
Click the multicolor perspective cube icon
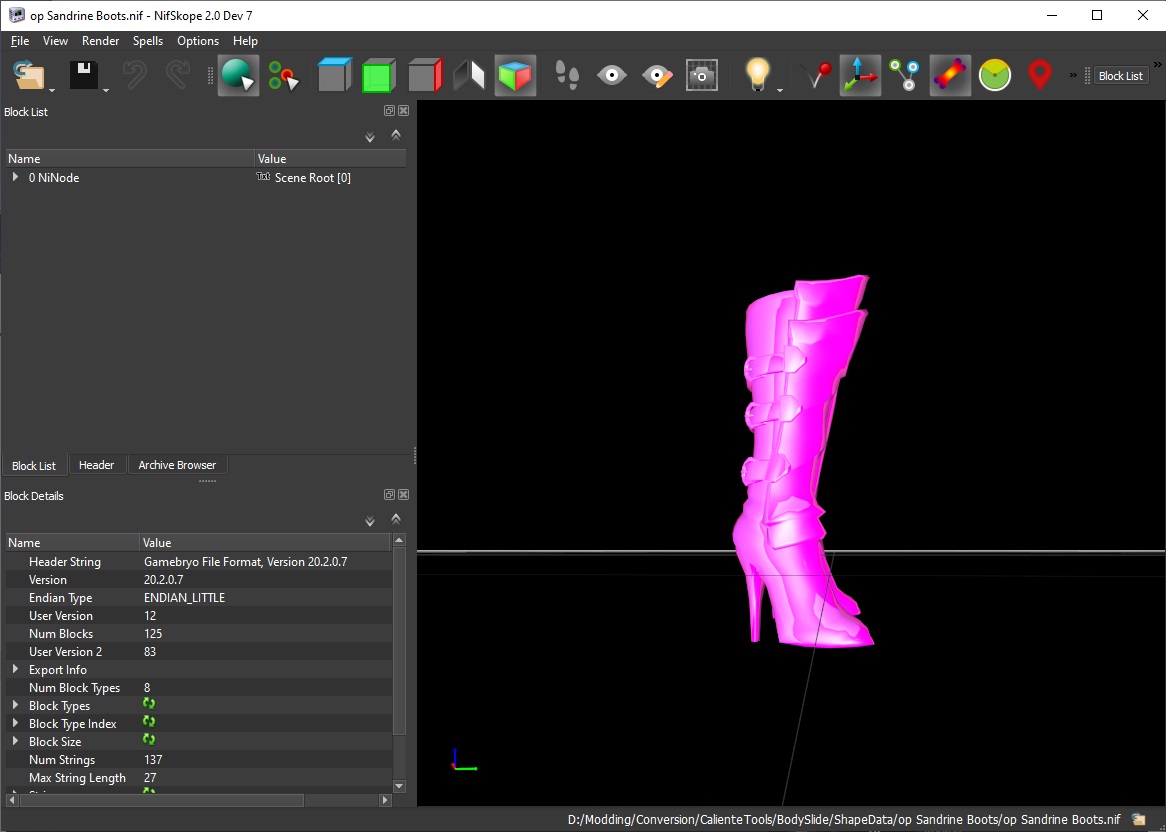click(x=515, y=76)
